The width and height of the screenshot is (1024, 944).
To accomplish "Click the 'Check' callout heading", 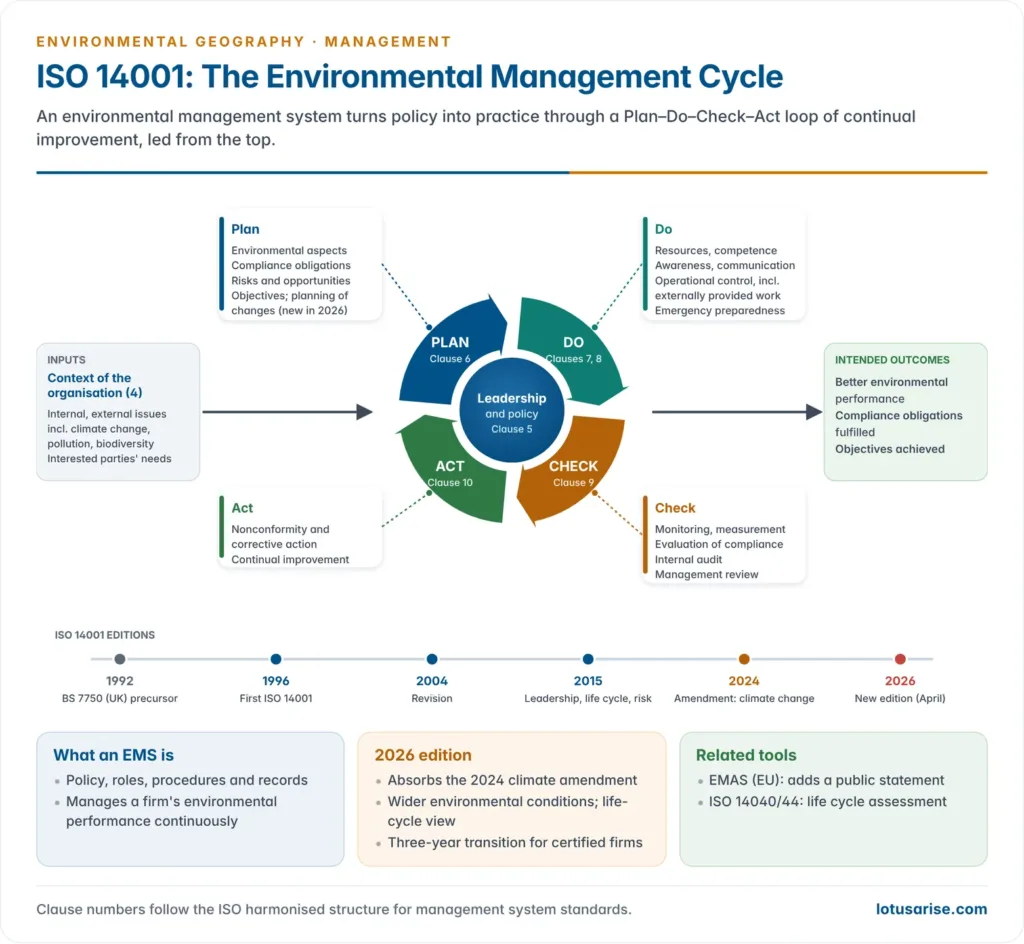I will pyautogui.click(x=675, y=508).
